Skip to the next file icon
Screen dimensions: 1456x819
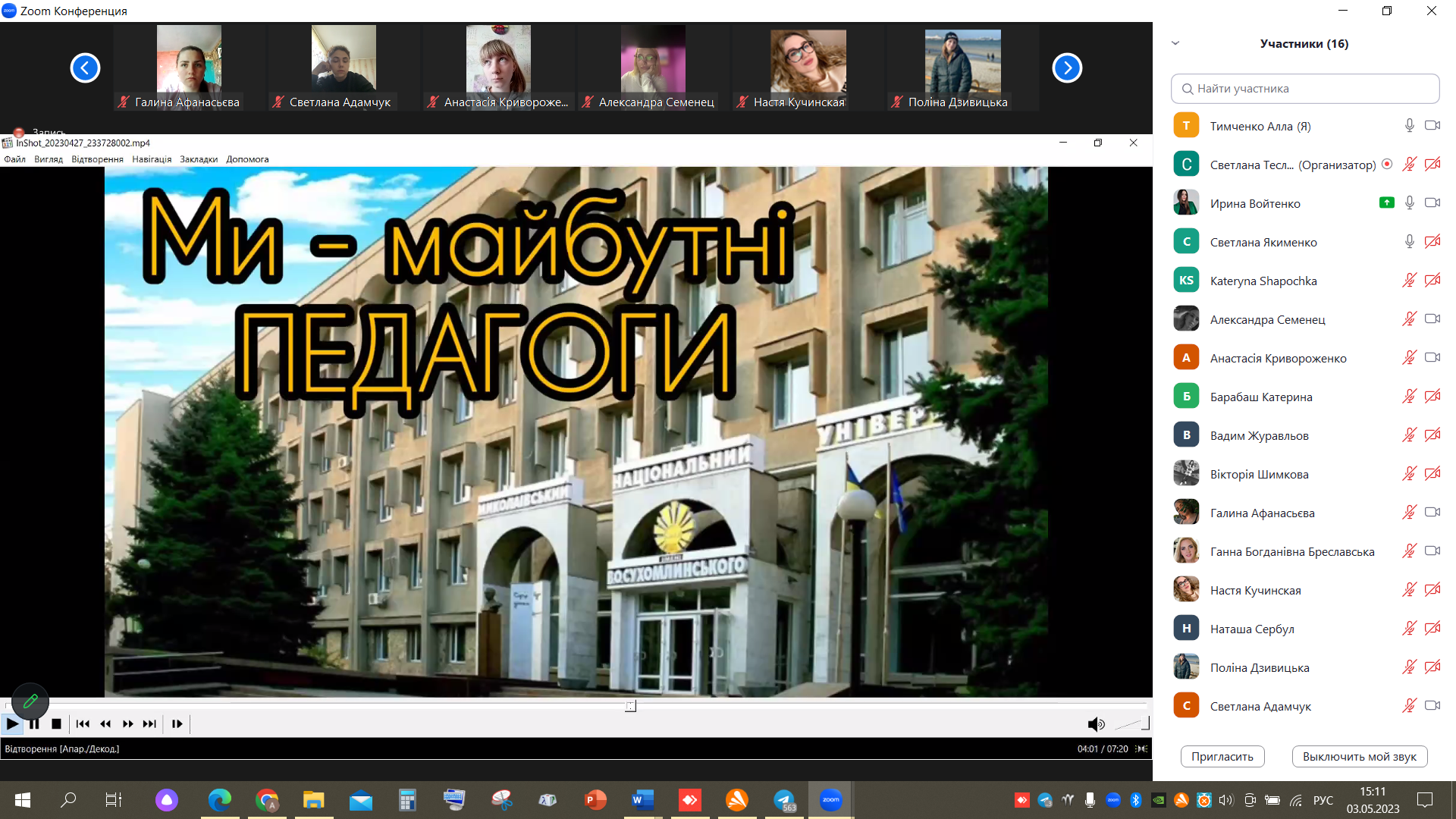click(150, 724)
